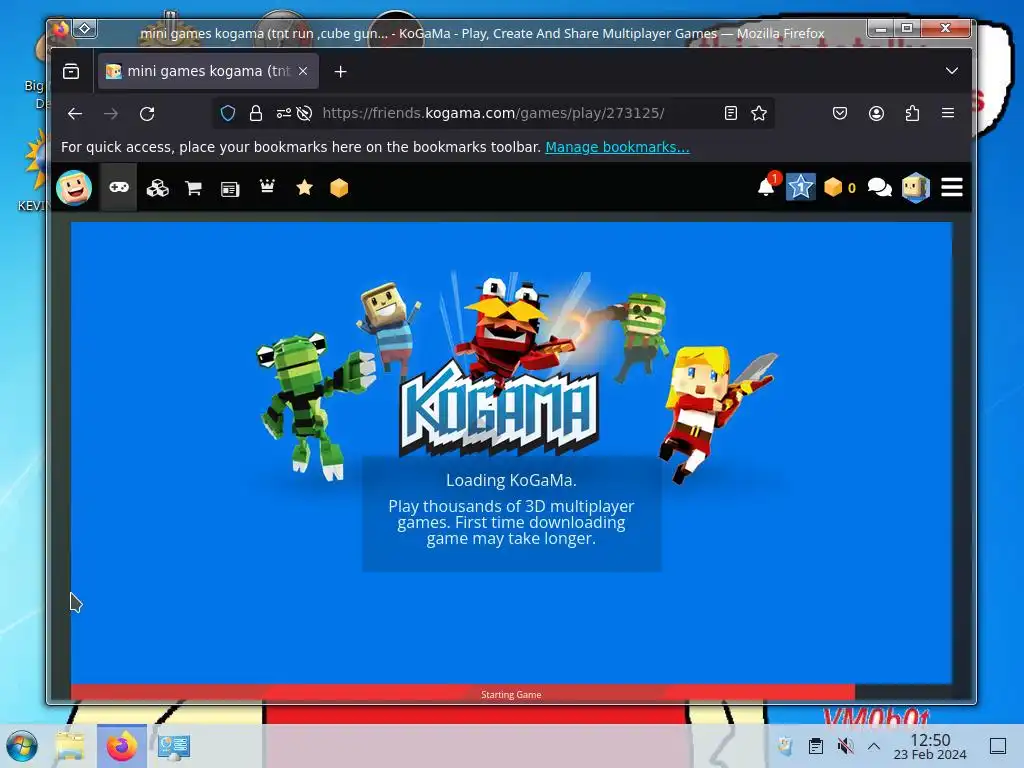Screen dimensions: 1024x768
Task: Open Firefox View button
Action: pyautogui.click(x=71, y=71)
